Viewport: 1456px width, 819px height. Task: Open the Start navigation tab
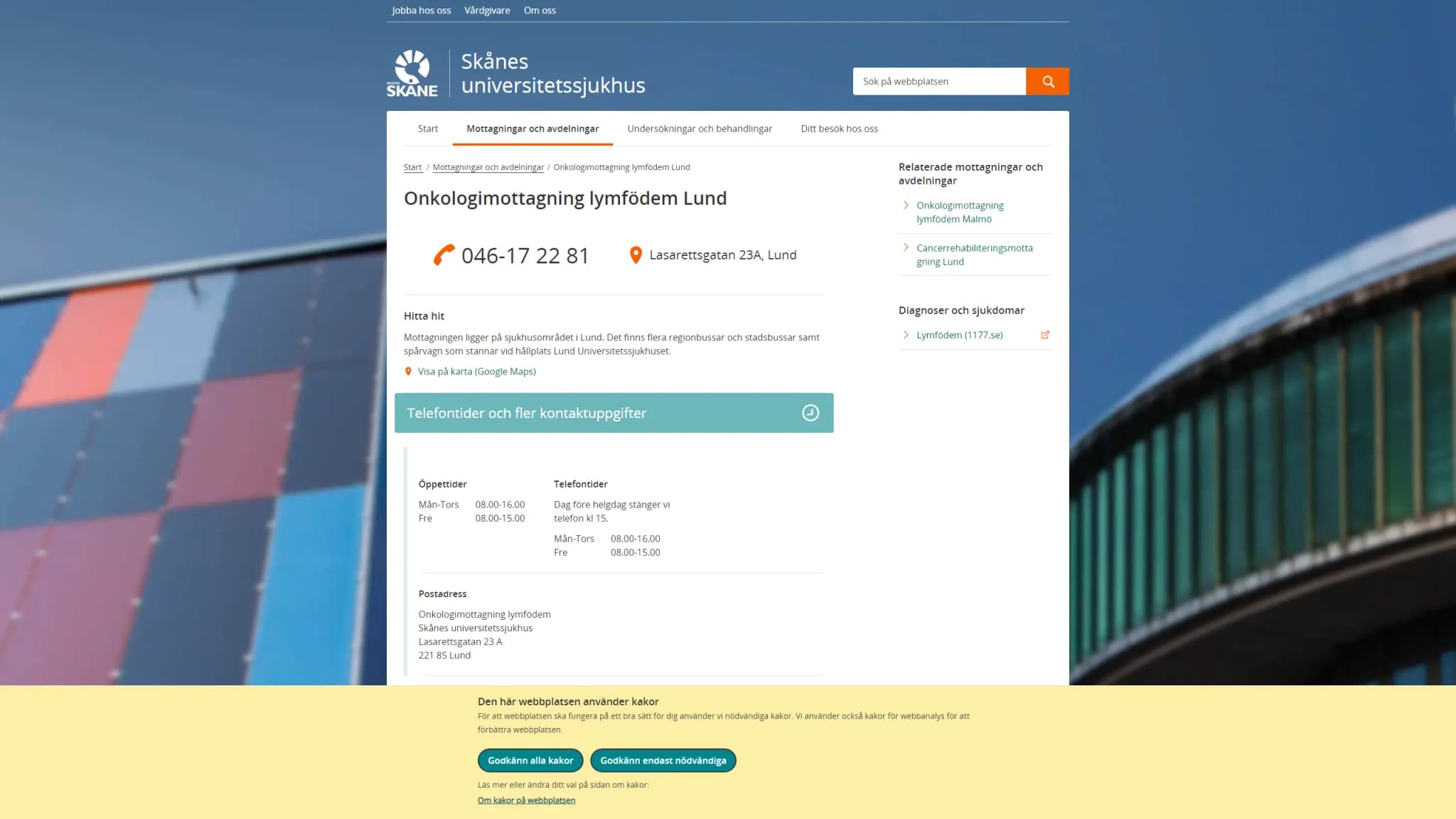[x=428, y=129]
